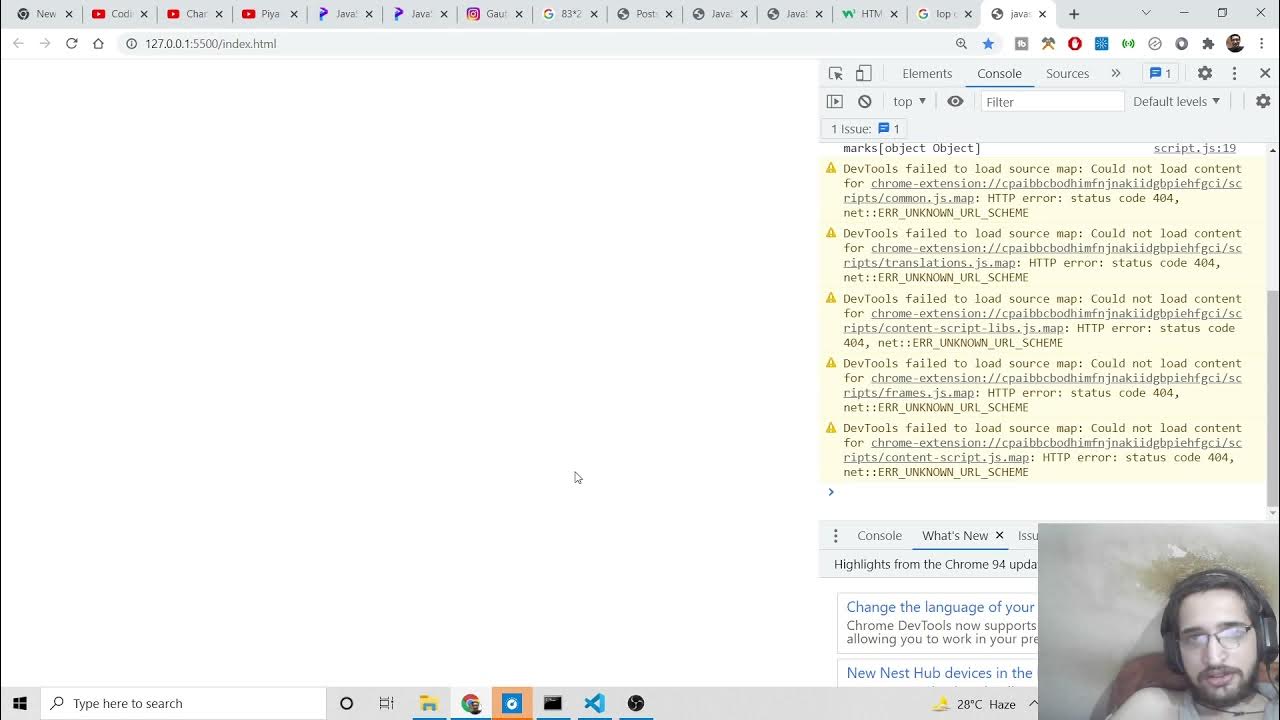
Task: Switch to the Sources tab
Action: coord(1067,73)
